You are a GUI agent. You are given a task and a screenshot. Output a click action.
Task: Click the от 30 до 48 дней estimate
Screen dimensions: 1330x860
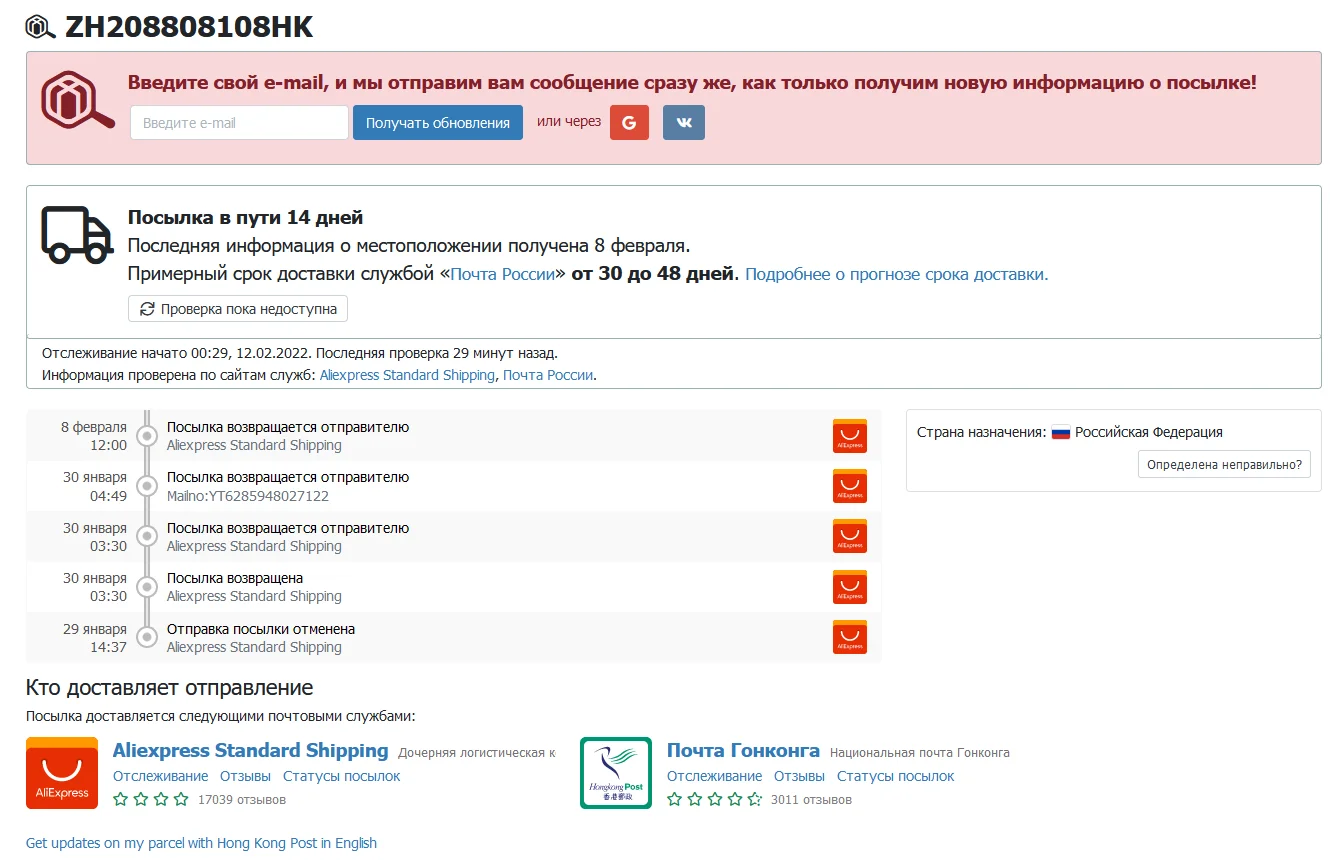[653, 274]
